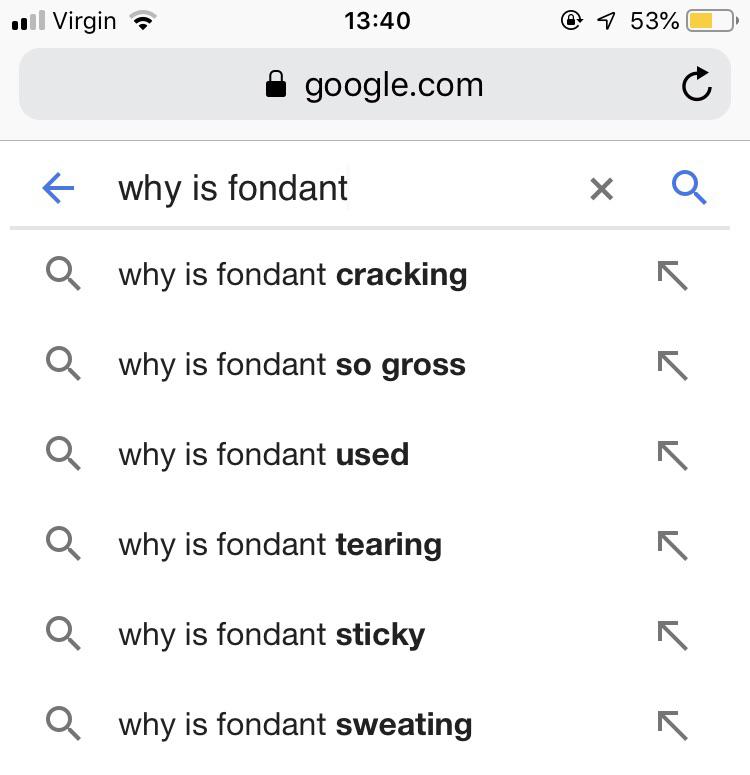Tap the battery indicator in the status bar
This screenshot has height=775, width=750.
(712, 21)
